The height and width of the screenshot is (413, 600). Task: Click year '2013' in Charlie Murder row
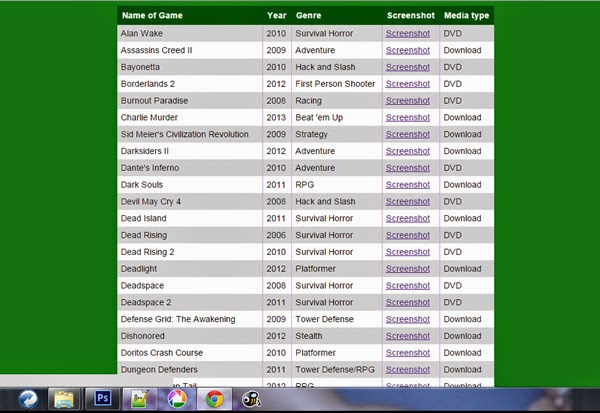click(276, 118)
